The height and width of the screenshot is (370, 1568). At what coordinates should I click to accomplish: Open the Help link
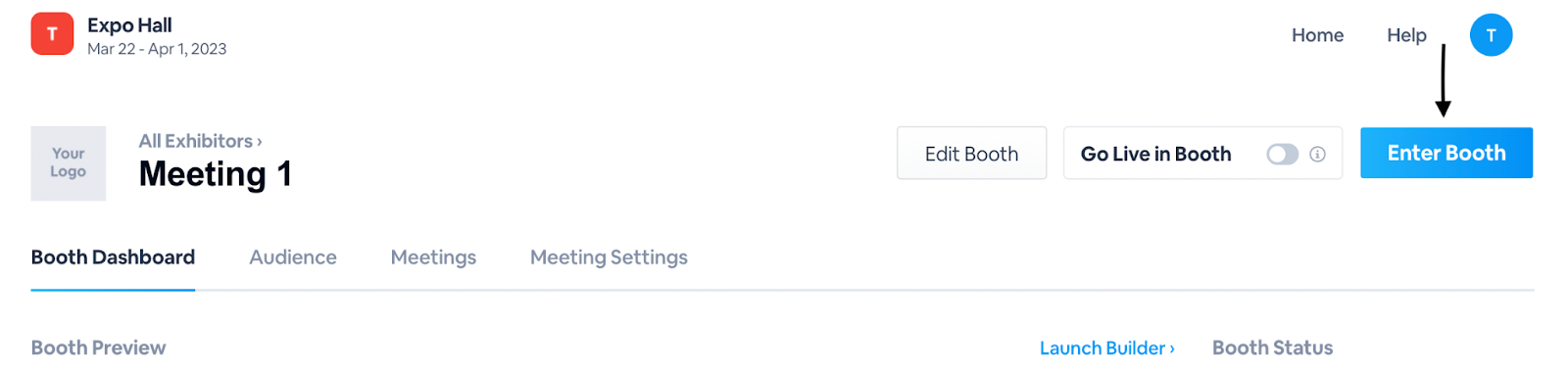1406,35
